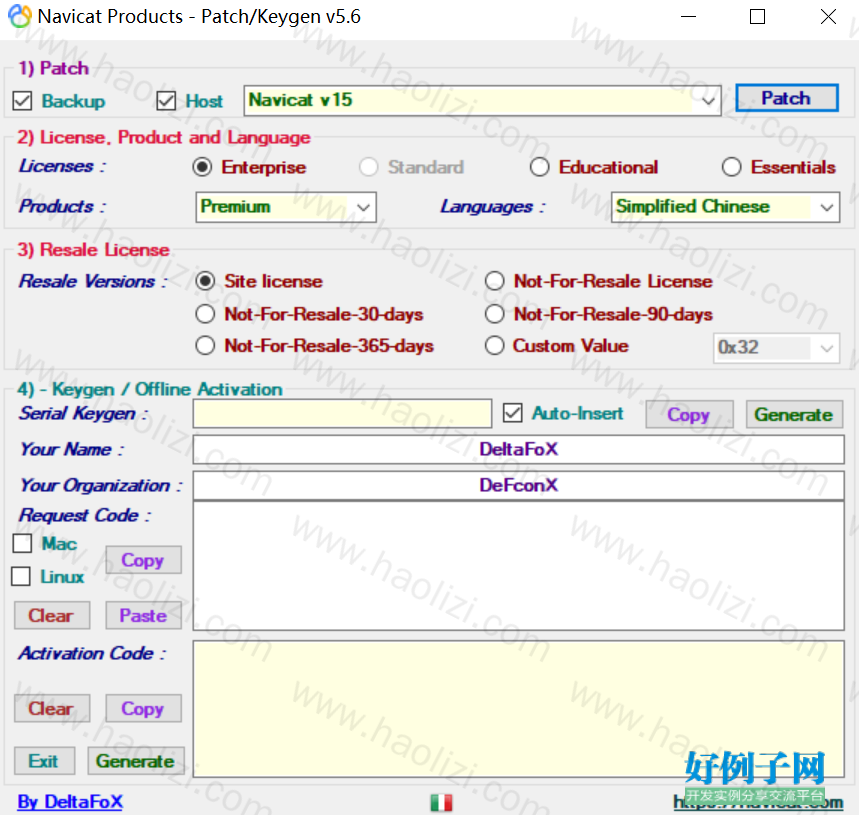The height and width of the screenshot is (815, 859).
Task: Click inside the Activation Code text area
Action: 518,709
